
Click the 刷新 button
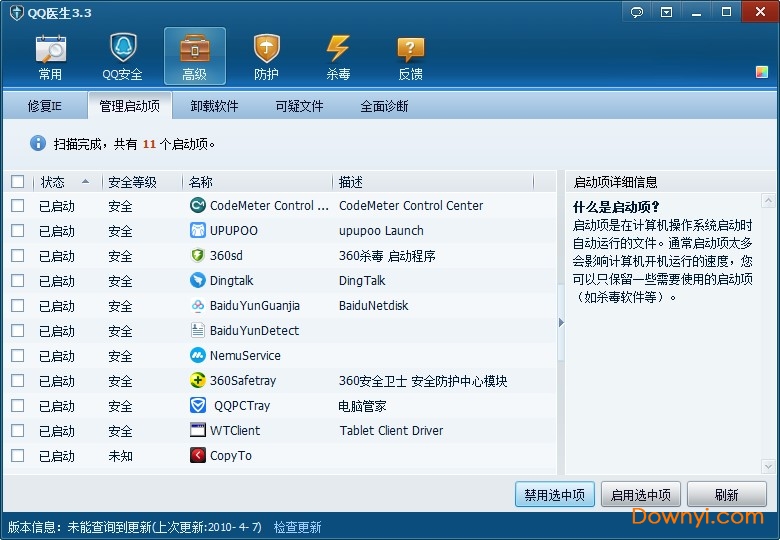(x=727, y=494)
